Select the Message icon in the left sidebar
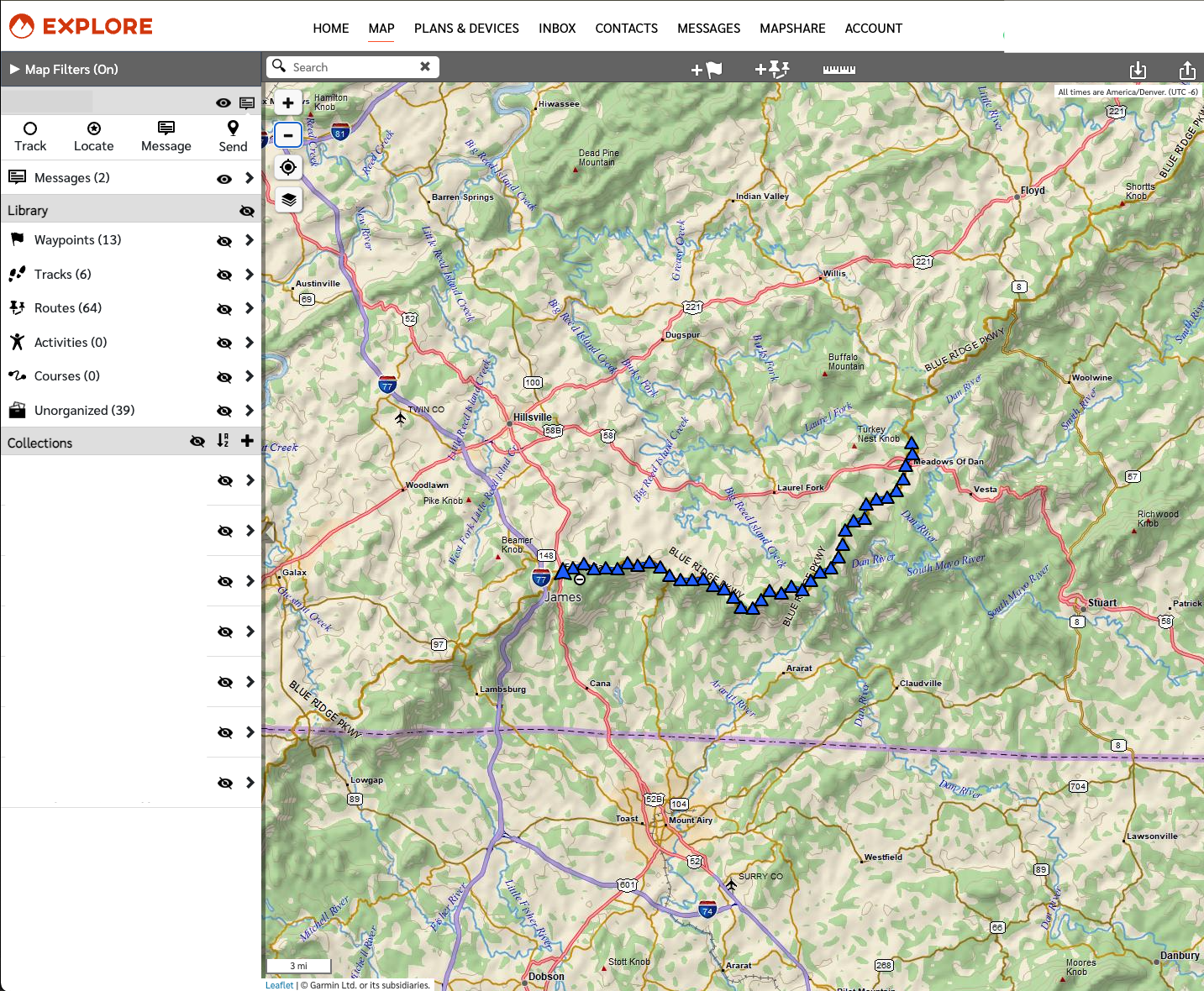This screenshot has height=991, width=1204. click(x=166, y=135)
